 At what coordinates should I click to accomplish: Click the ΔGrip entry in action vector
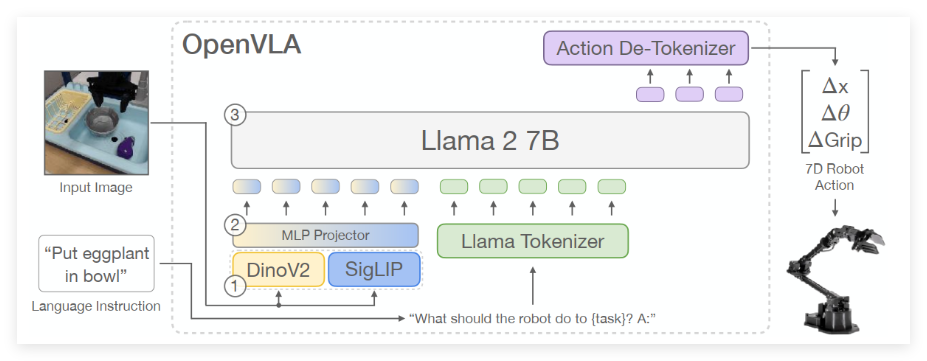coord(835,140)
